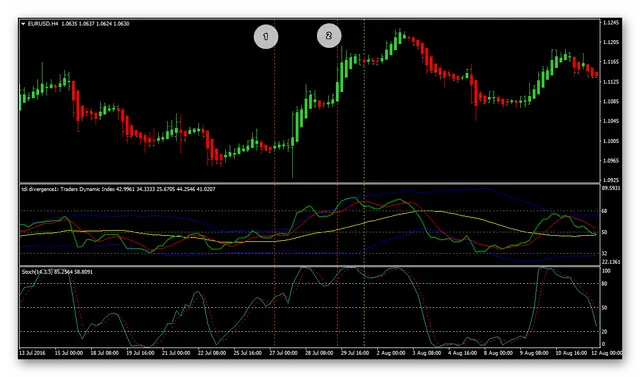
Task: Click the 25 Jul 16:00 time label
Action: pos(248,353)
